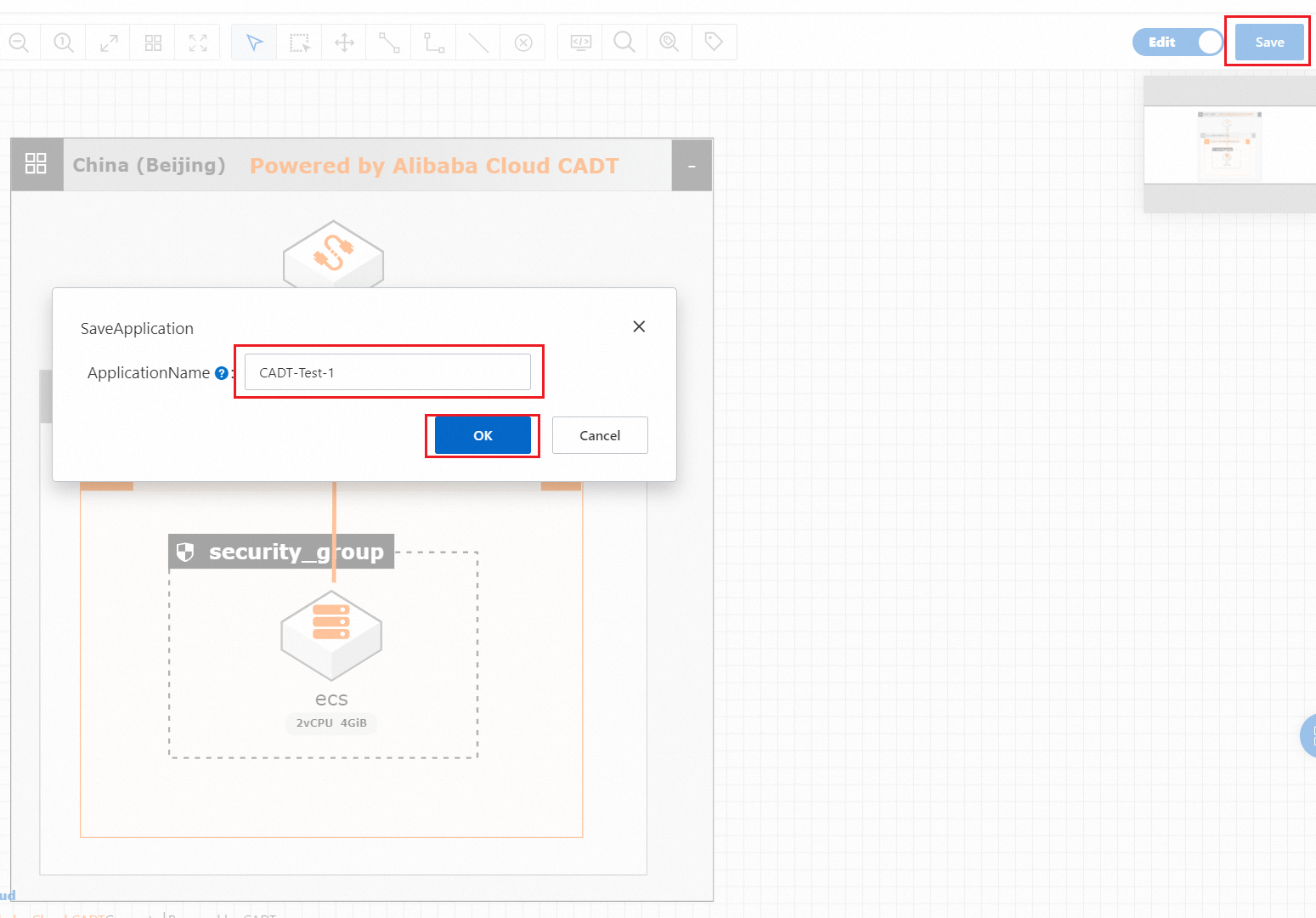Click the search magnifier toolbar icon
The width and height of the screenshot is (1316, 918).
(624, 42)
